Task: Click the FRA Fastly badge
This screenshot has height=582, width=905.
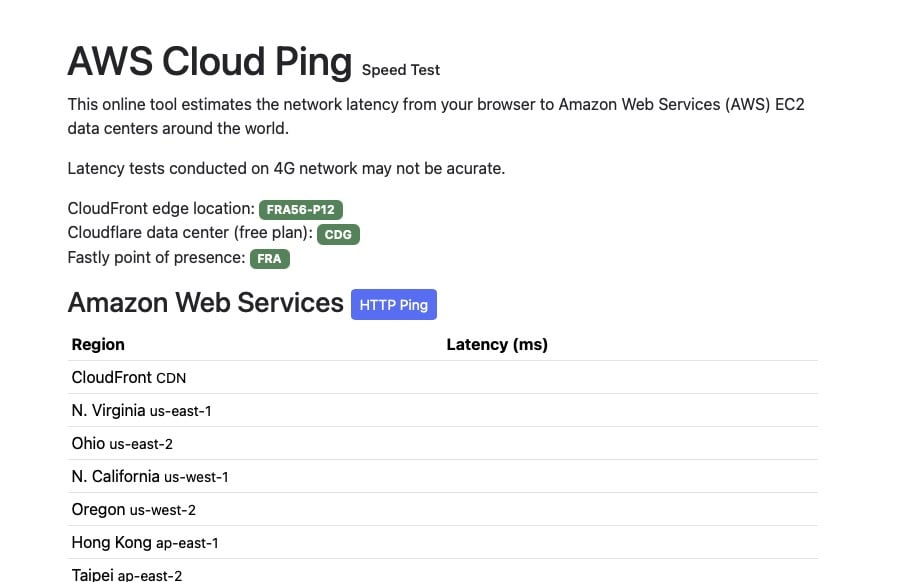Action: 270,259
